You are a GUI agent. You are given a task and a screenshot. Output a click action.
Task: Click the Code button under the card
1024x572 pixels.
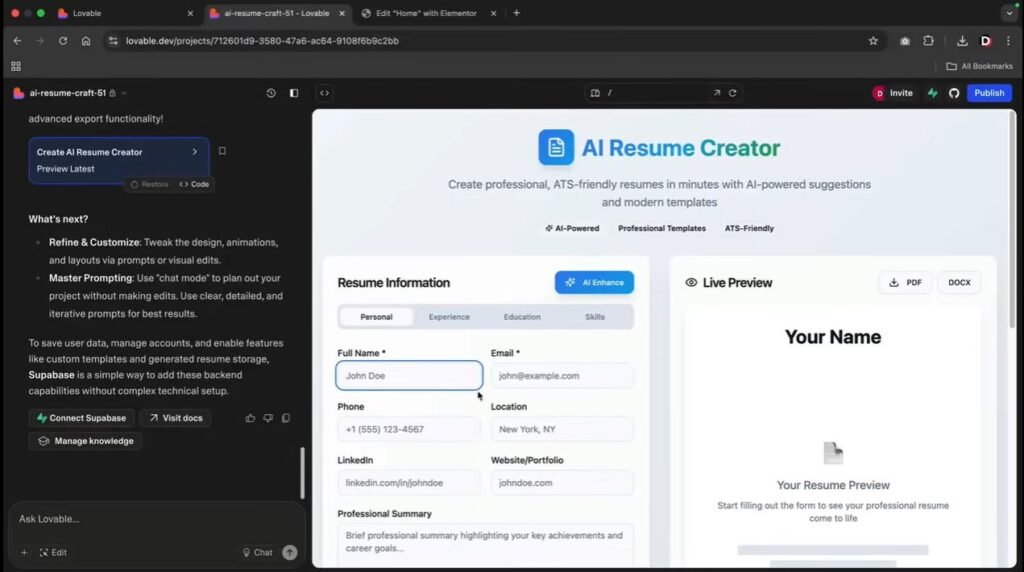(194, 184)
